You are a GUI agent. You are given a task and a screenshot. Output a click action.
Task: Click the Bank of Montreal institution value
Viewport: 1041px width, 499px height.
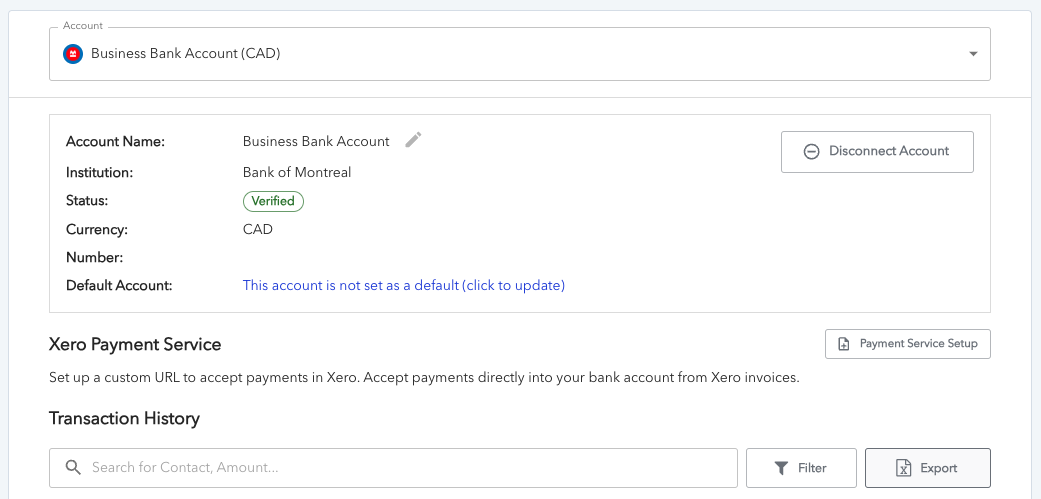point(297,173)
